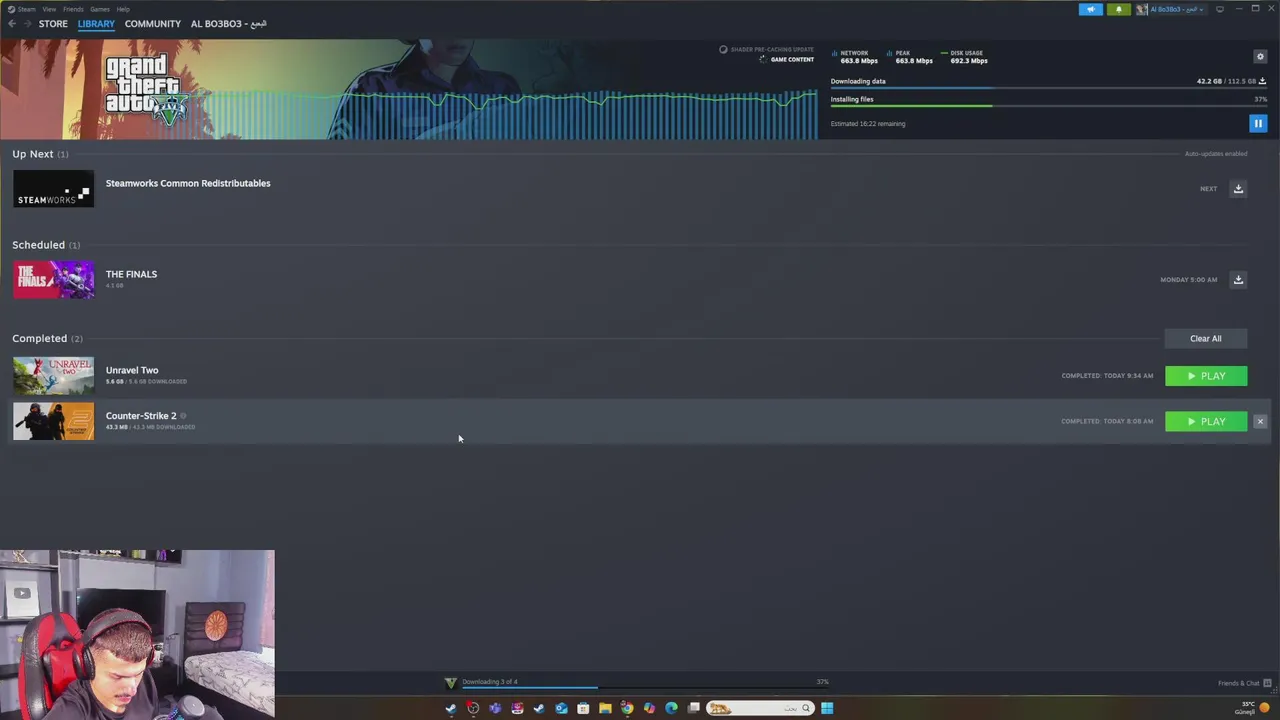
Task: Click the info icon beside Counter-Strike 2
Action: (x=183, y=416)
